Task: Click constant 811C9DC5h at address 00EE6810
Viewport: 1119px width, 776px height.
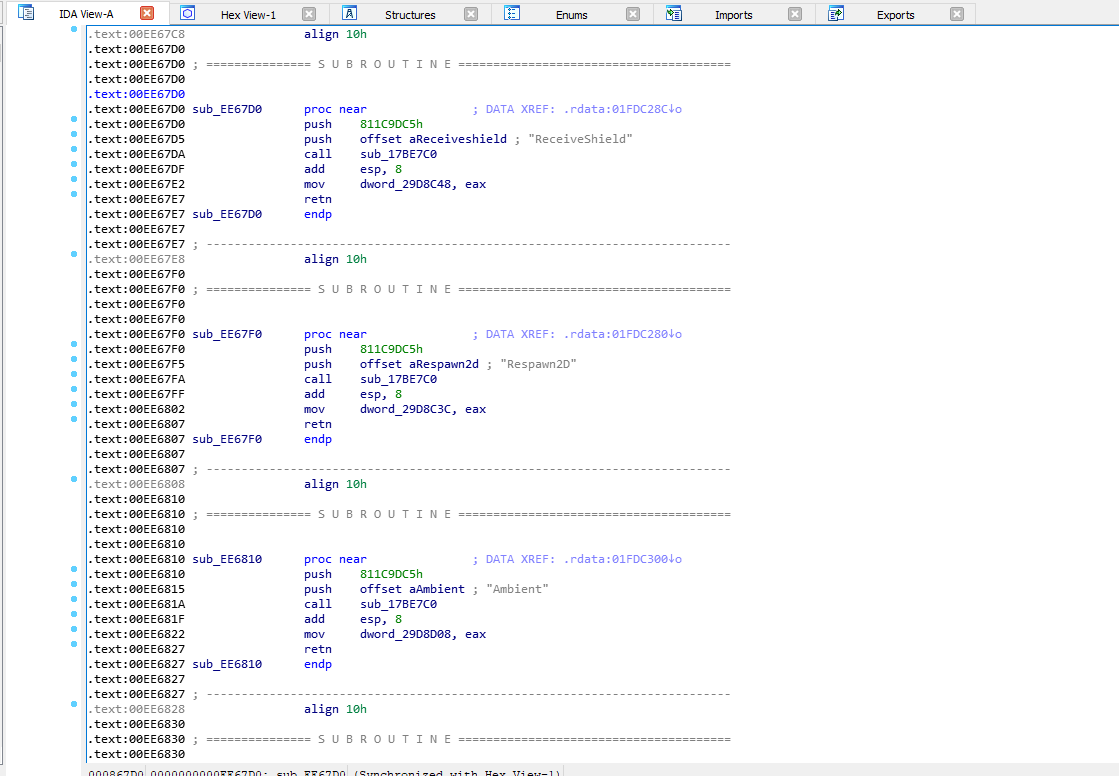Action: tap(391, 574)
